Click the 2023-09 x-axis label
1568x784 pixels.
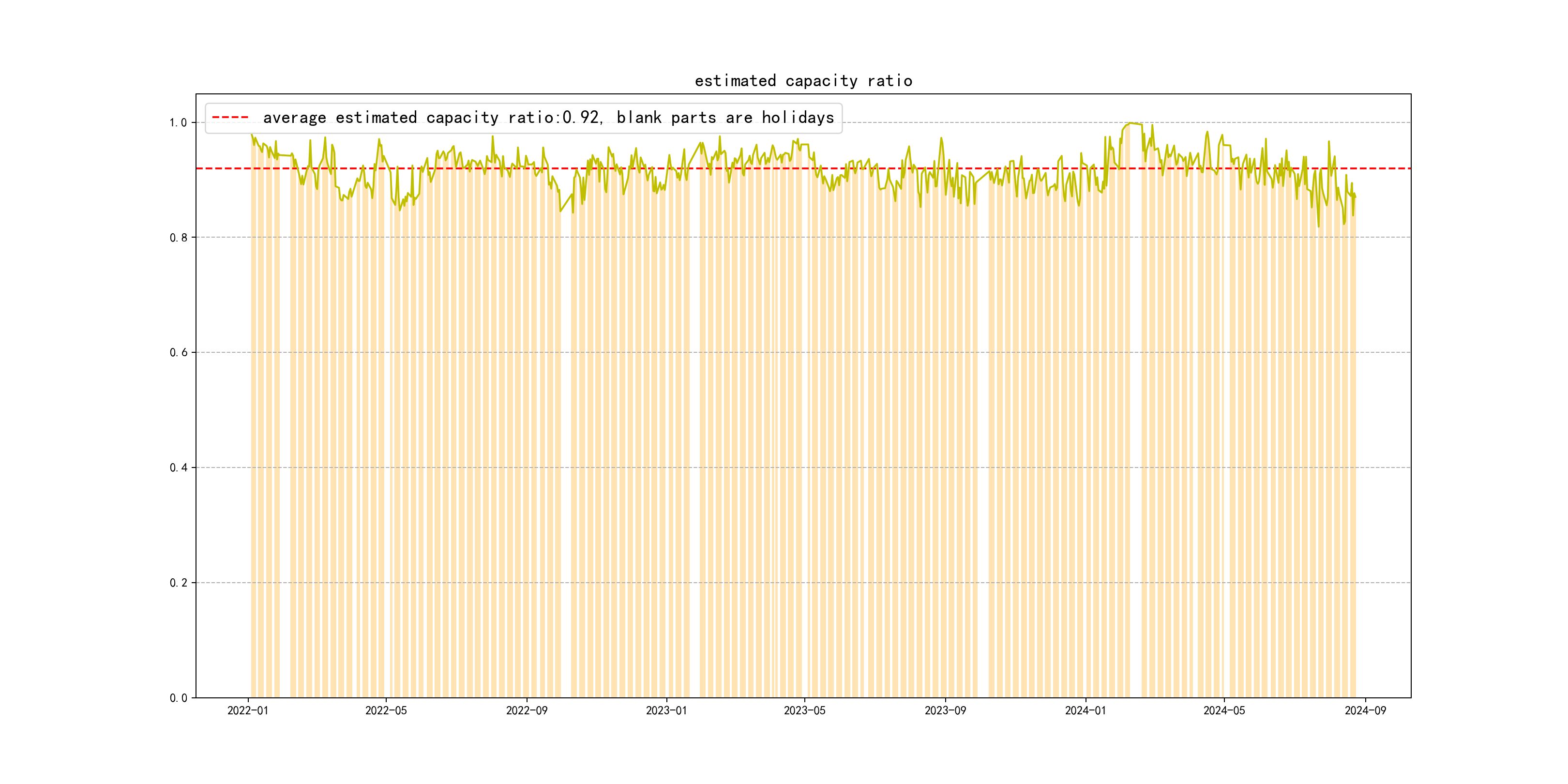(x=945, y=710)
